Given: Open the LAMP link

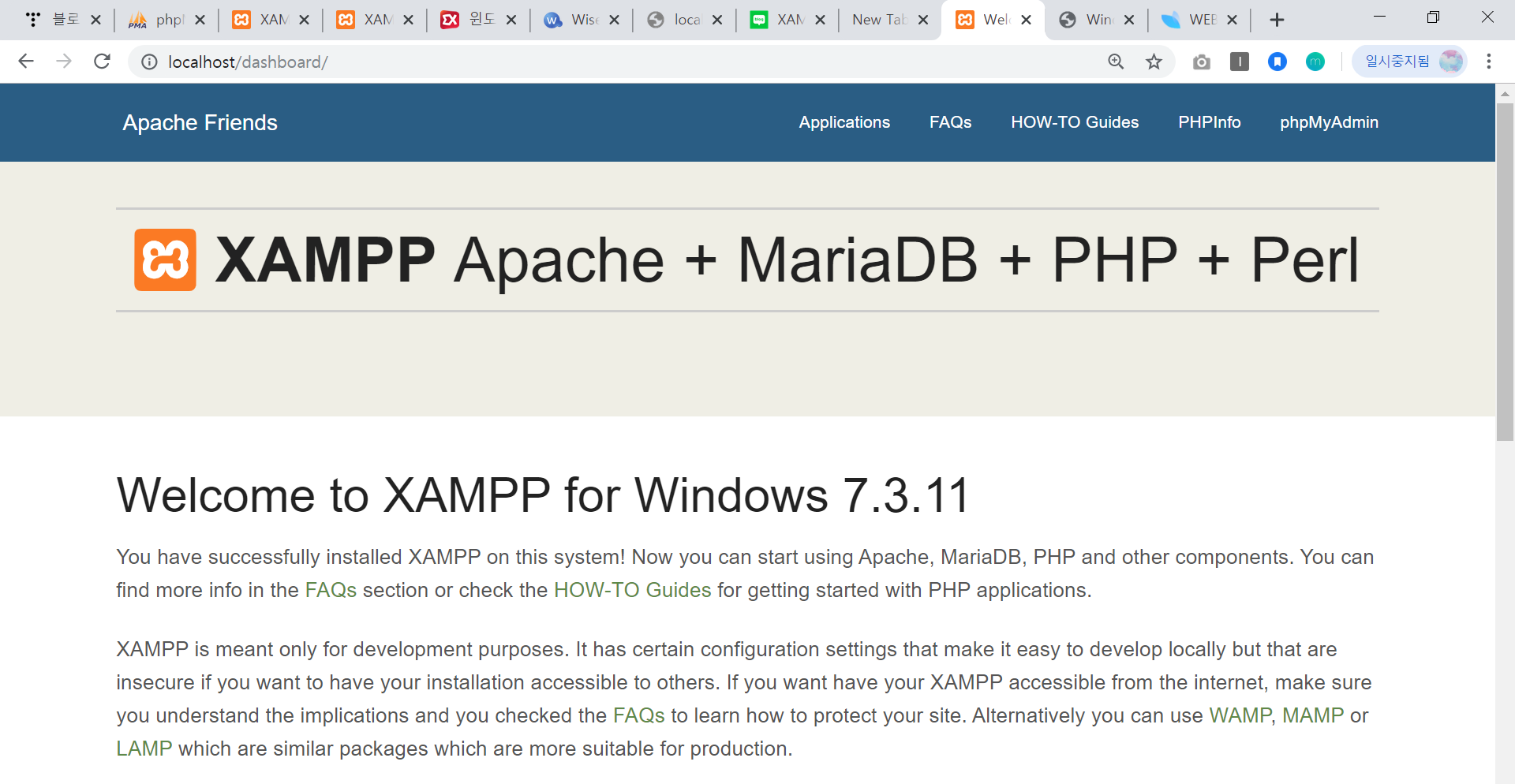Looking at the screenshot, I should click(144, 749).
